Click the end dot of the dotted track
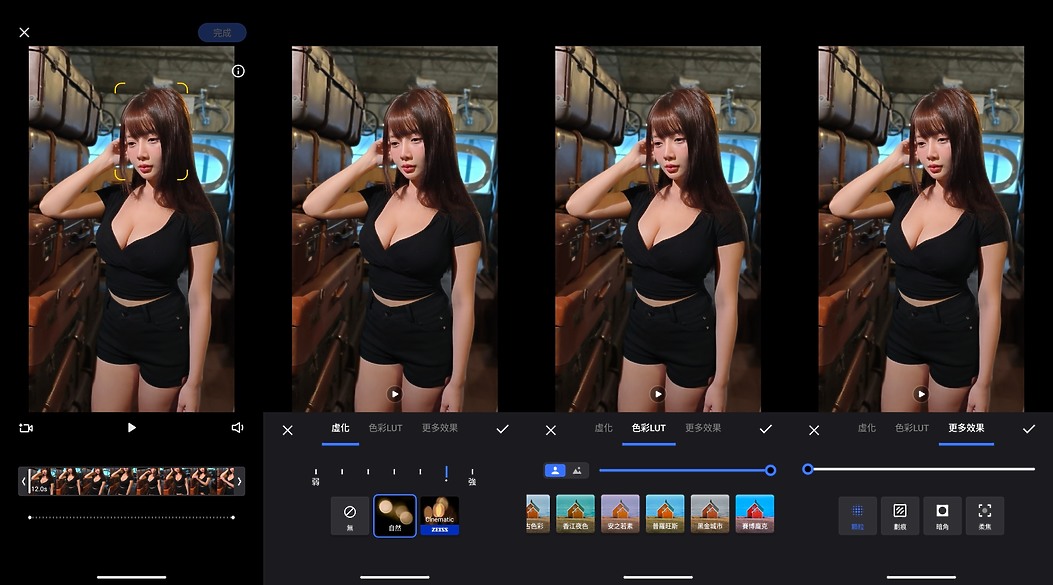The image size is (1053, 585). point(233,518)
